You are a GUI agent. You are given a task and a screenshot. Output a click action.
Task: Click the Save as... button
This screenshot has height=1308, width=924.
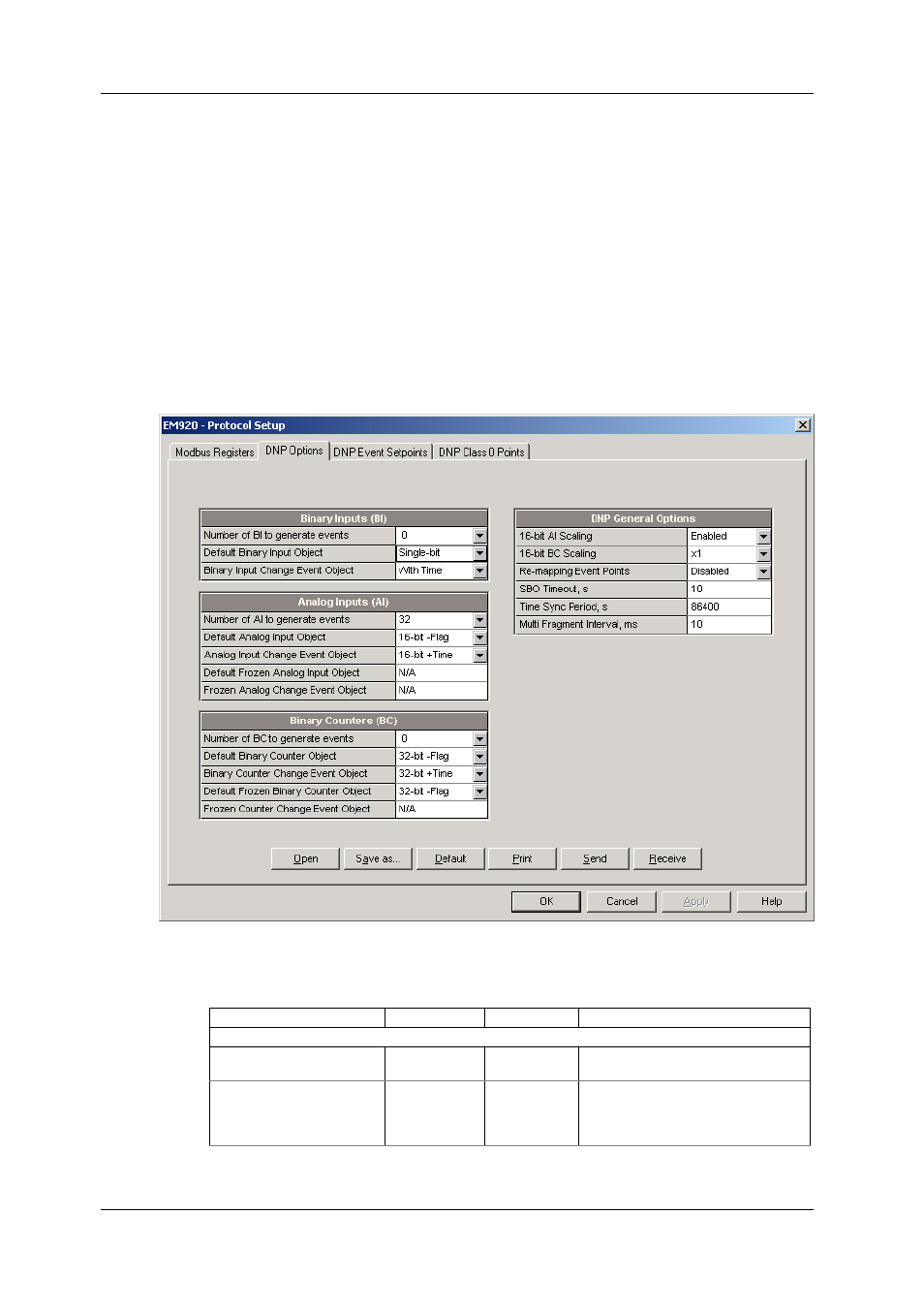pyautogui.click(x=378, y=858)
